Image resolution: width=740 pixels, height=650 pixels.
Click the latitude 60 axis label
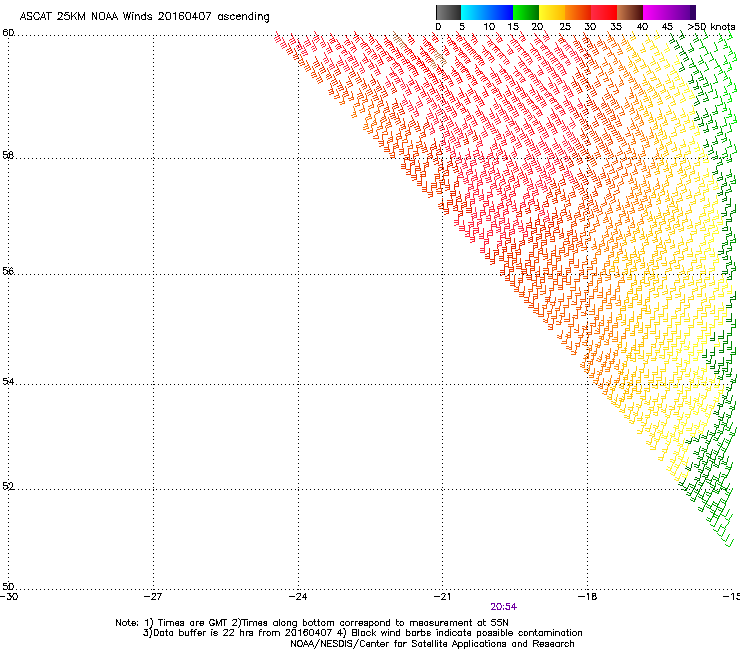(x=8, y=33)
